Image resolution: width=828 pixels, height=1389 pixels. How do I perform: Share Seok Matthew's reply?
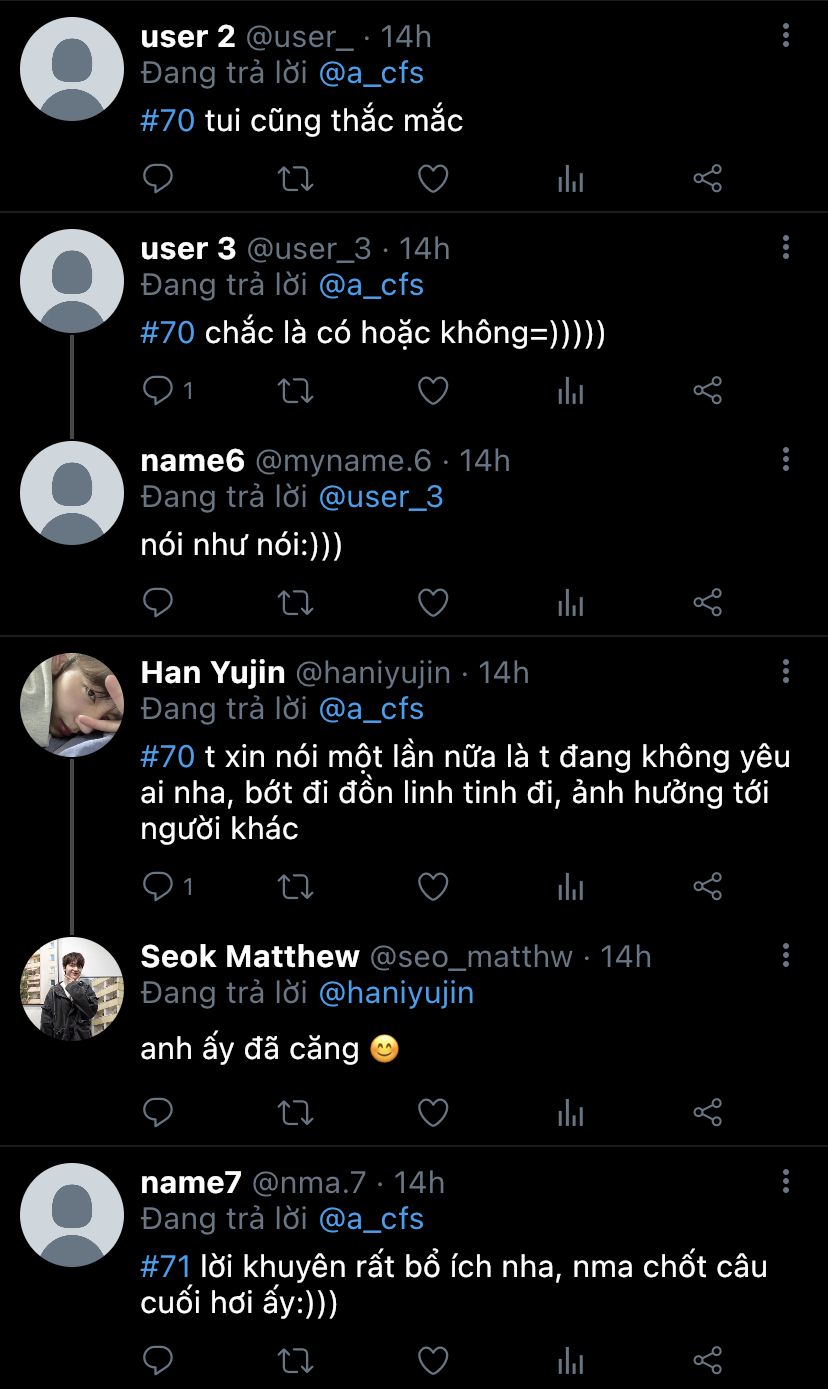[x=707, y=1112]
